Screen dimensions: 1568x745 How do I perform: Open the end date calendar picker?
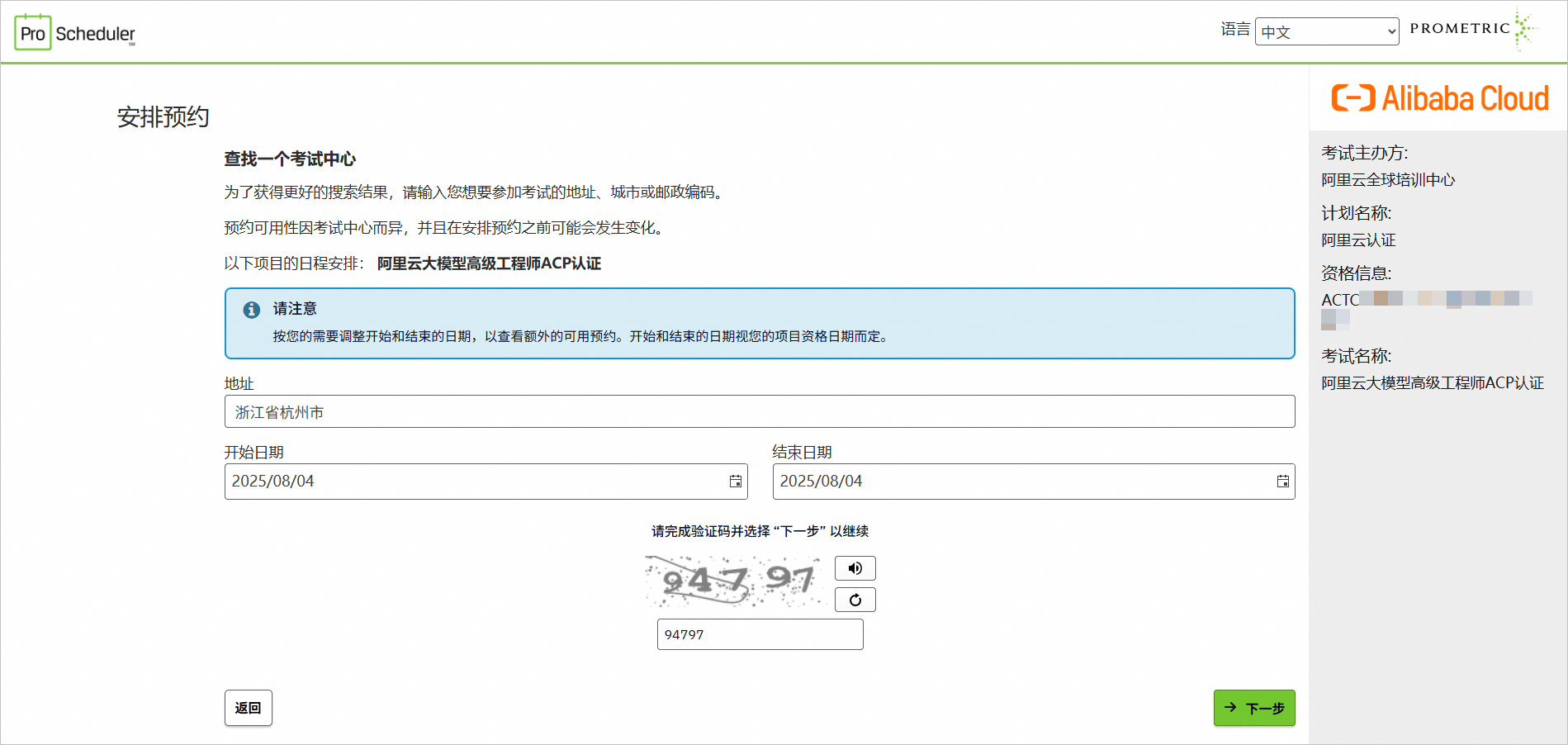1282,482
